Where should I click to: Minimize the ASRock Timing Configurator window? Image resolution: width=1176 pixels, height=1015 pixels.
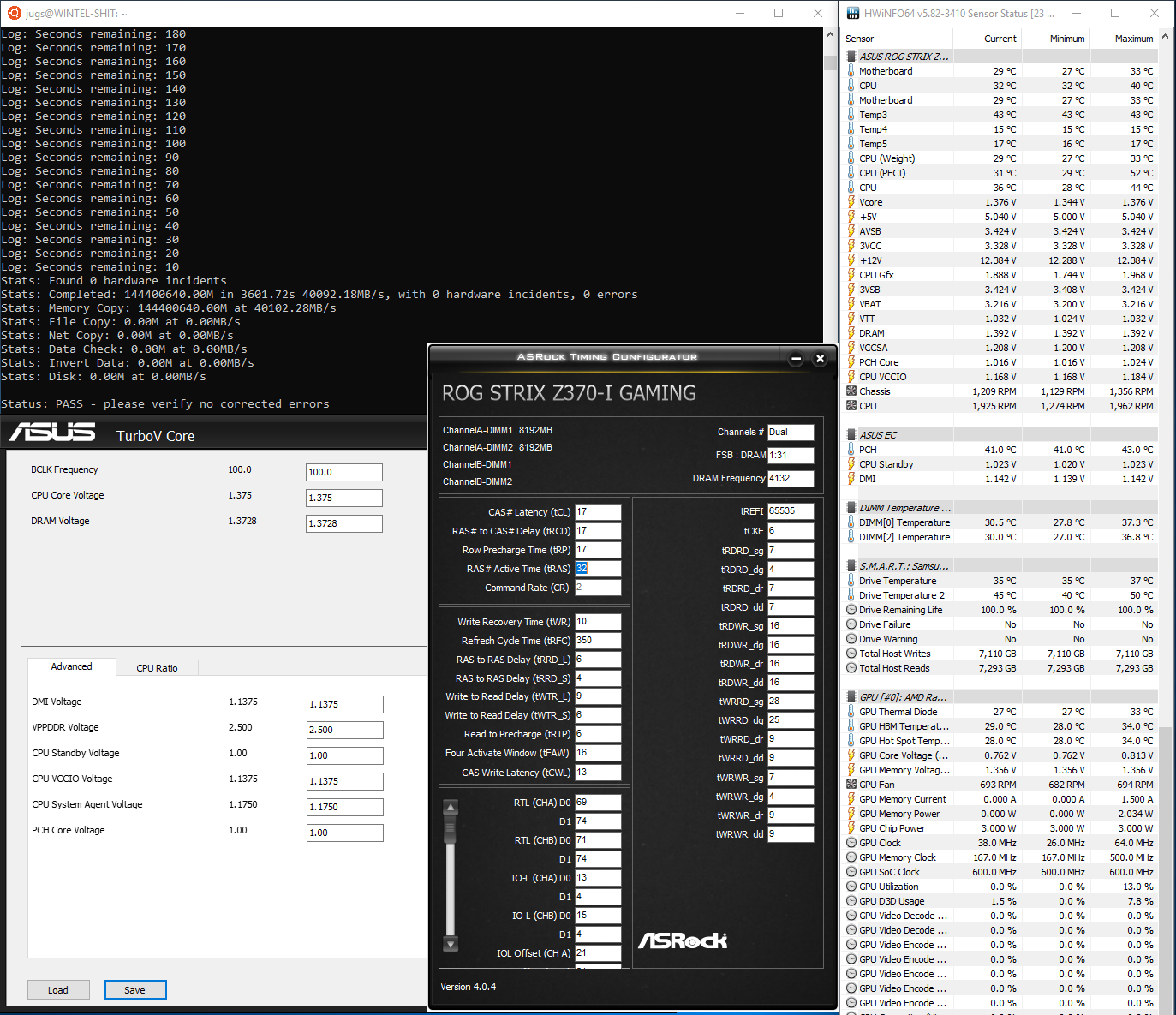point(796,359)
